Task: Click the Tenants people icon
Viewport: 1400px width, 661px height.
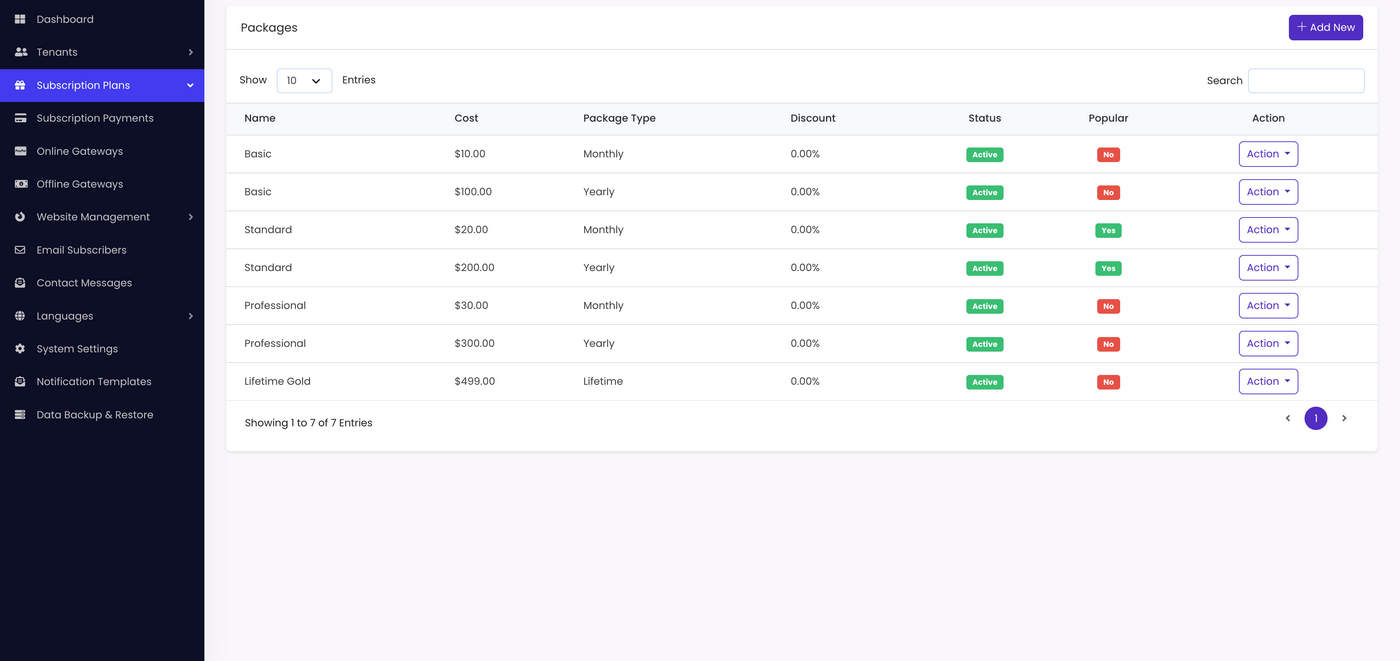Action: (20, 52)
